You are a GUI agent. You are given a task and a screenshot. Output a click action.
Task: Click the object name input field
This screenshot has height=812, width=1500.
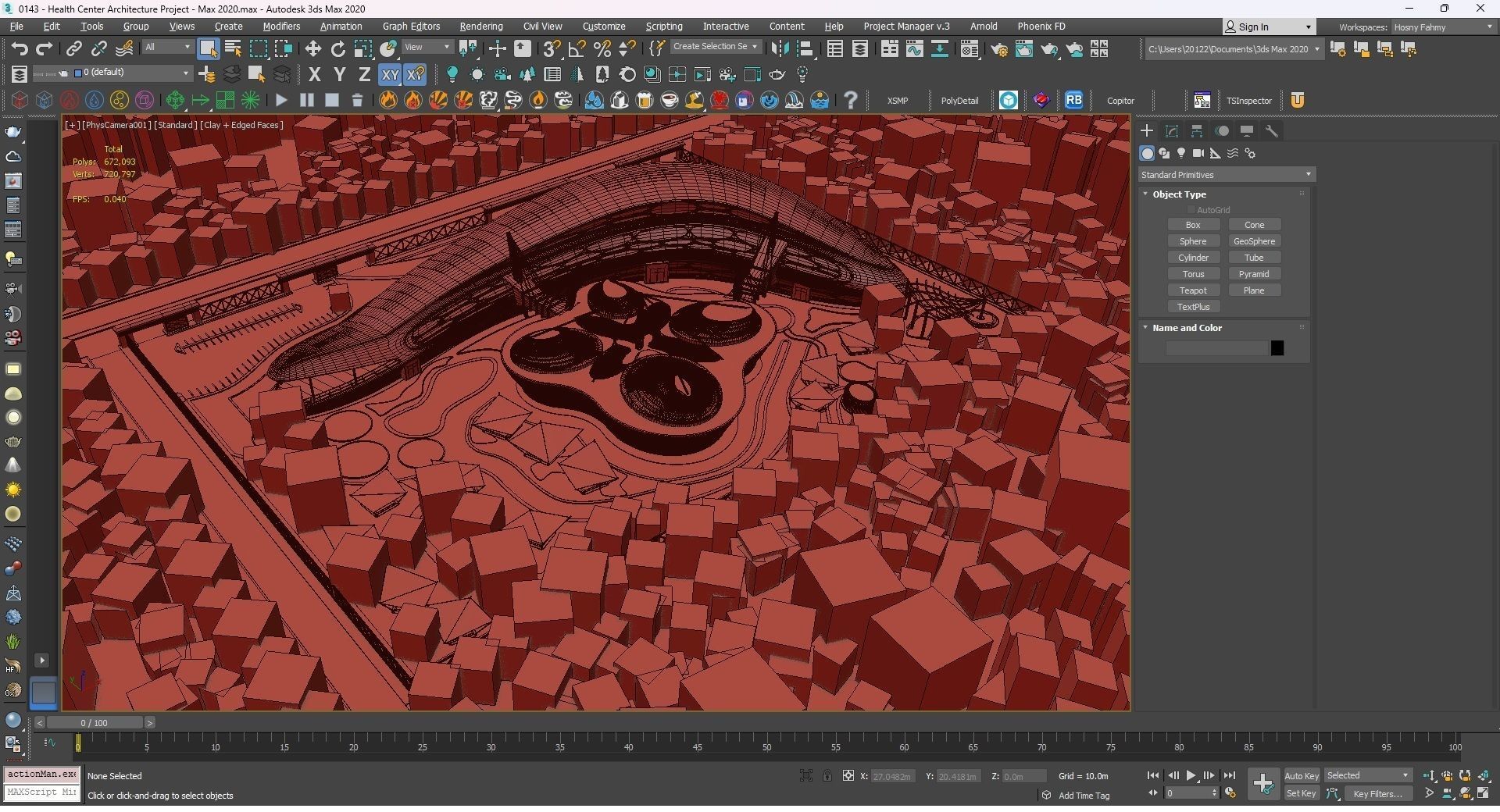click(1216, 348)
